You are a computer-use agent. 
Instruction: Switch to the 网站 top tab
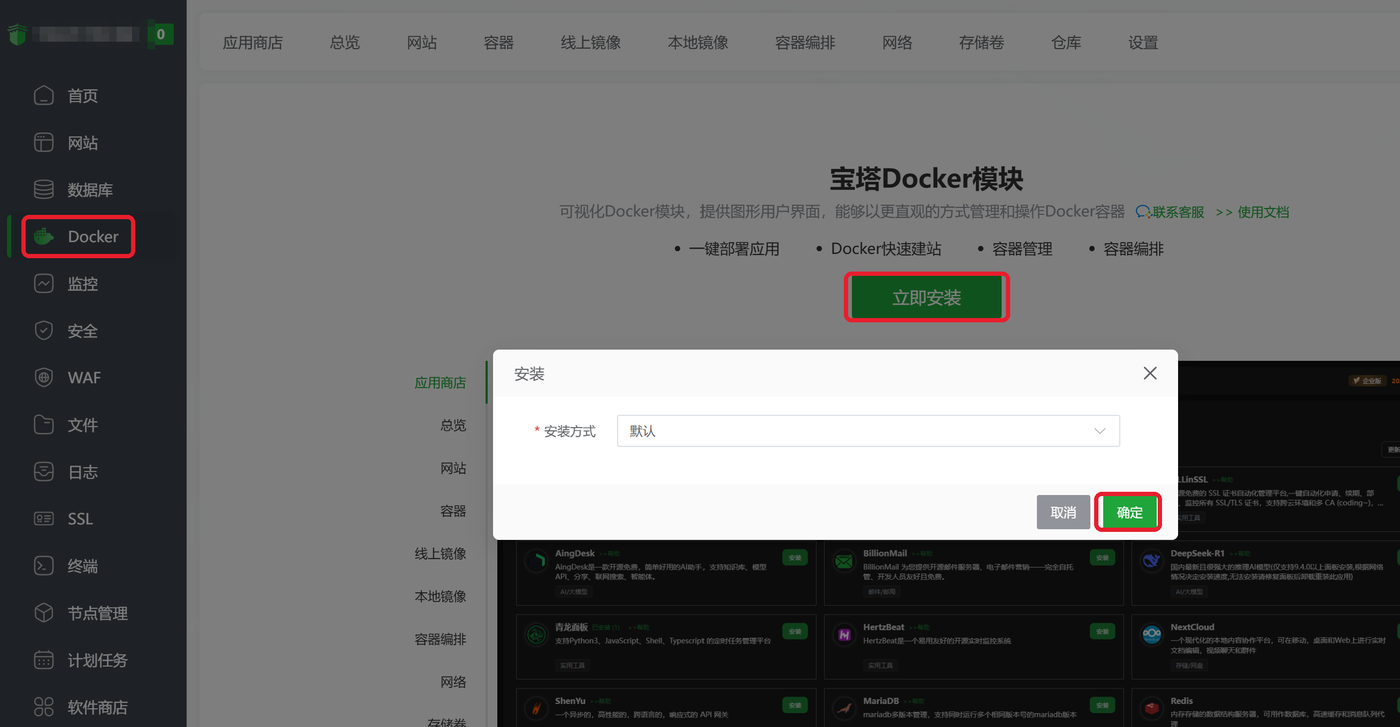422,43
